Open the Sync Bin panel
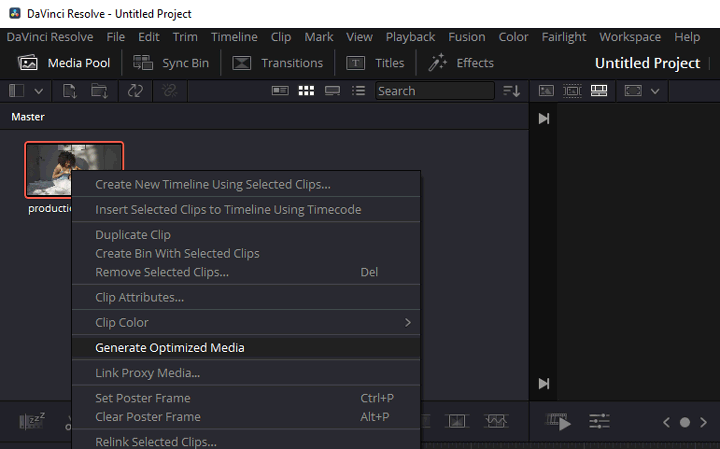The width and height of the screenshot is (720, 449). click(x=170, y=63)
